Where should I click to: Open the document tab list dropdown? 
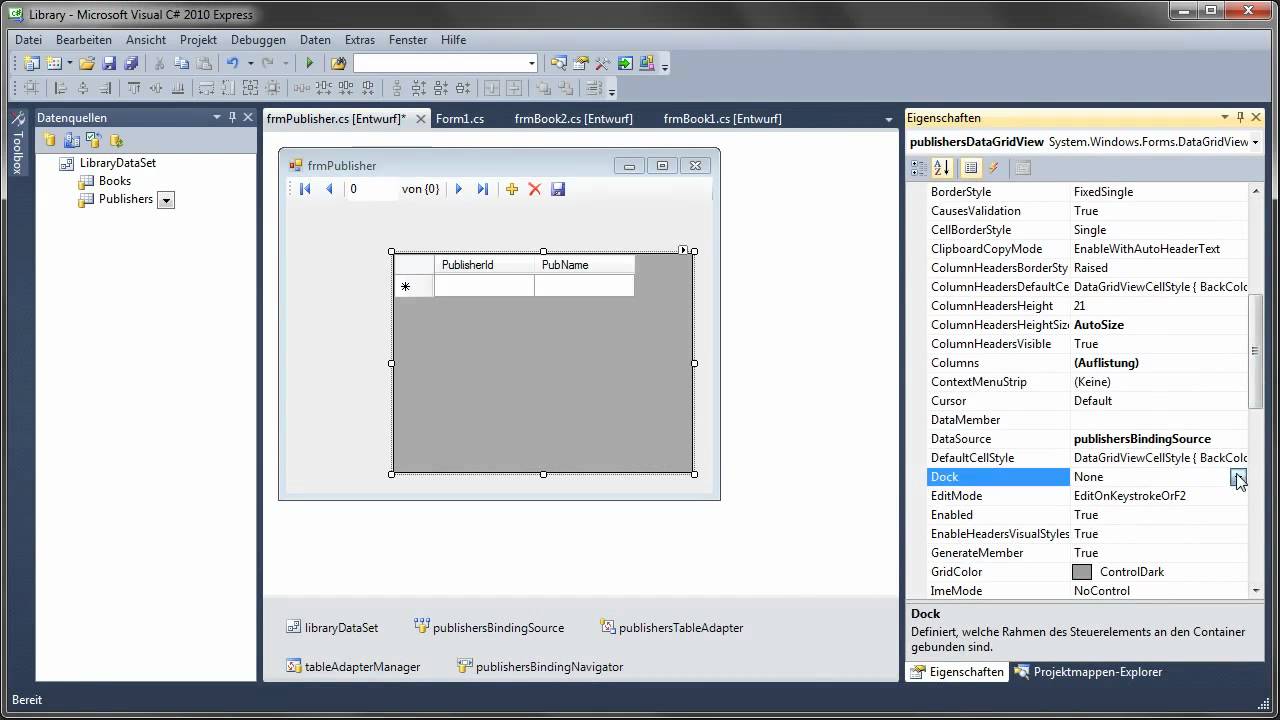click(889, 119)
